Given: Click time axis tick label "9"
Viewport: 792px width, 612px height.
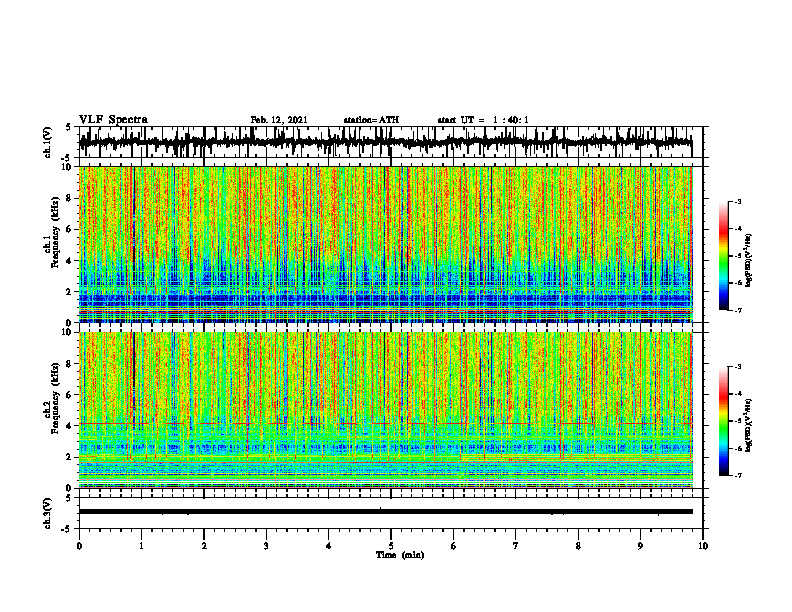Looking at the screenshot, I should click(640, 546).
